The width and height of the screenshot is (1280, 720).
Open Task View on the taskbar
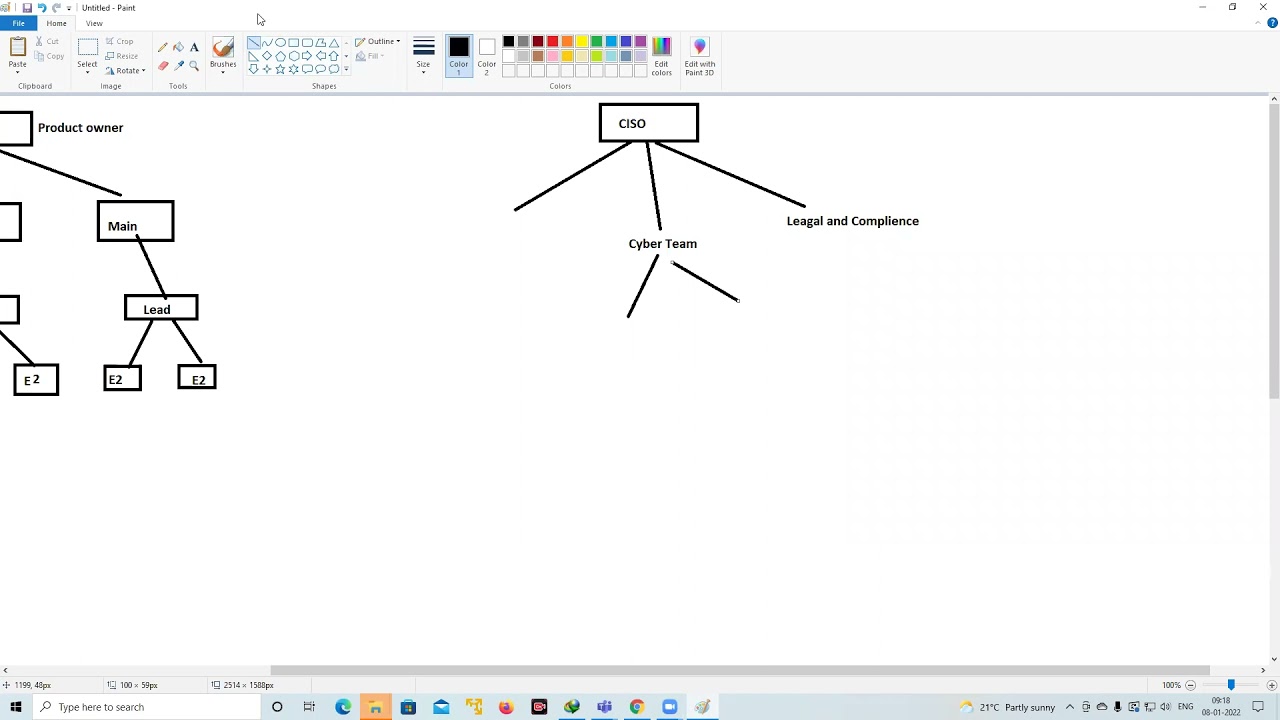tap(309, 707)
